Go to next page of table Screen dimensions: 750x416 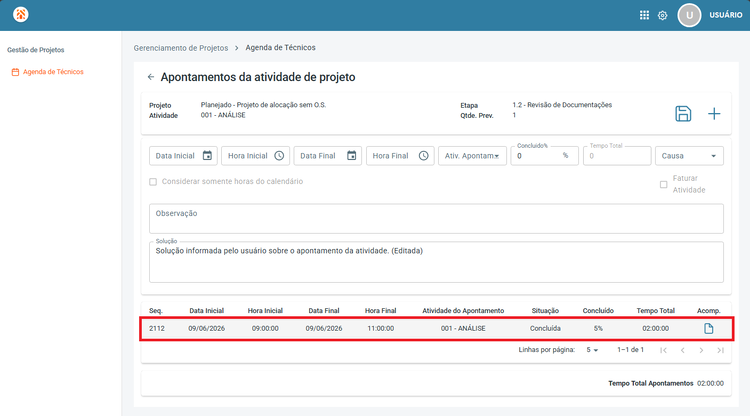pyautogui.click(x=701, y=350)
